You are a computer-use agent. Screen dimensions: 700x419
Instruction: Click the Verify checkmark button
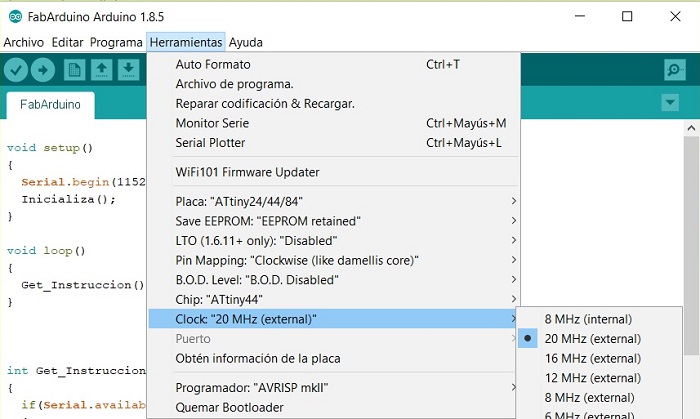[x=16, y=70]
